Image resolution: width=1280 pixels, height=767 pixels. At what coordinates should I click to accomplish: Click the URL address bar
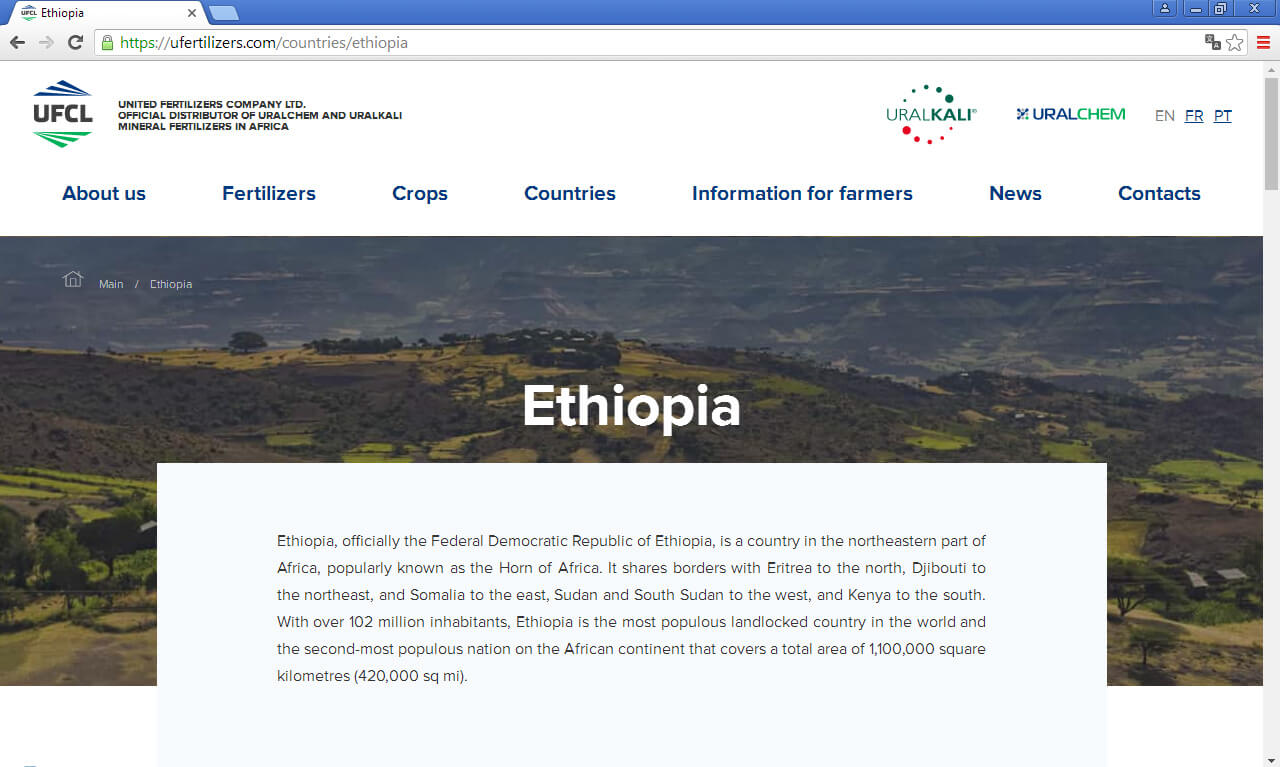point(650,43)
